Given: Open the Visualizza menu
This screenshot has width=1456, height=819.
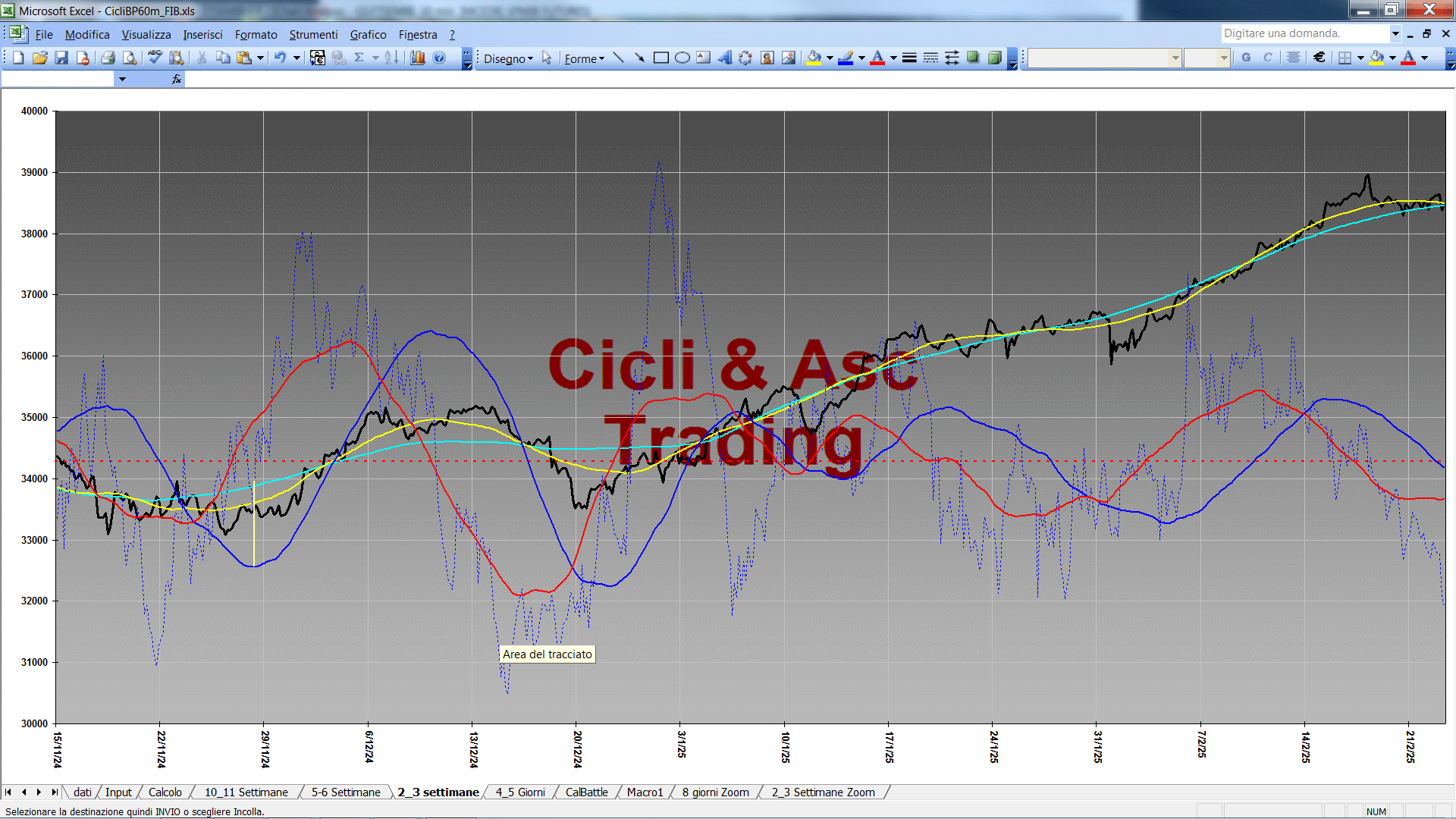Looking at the screenshot, I should click(x=146, y=35).
